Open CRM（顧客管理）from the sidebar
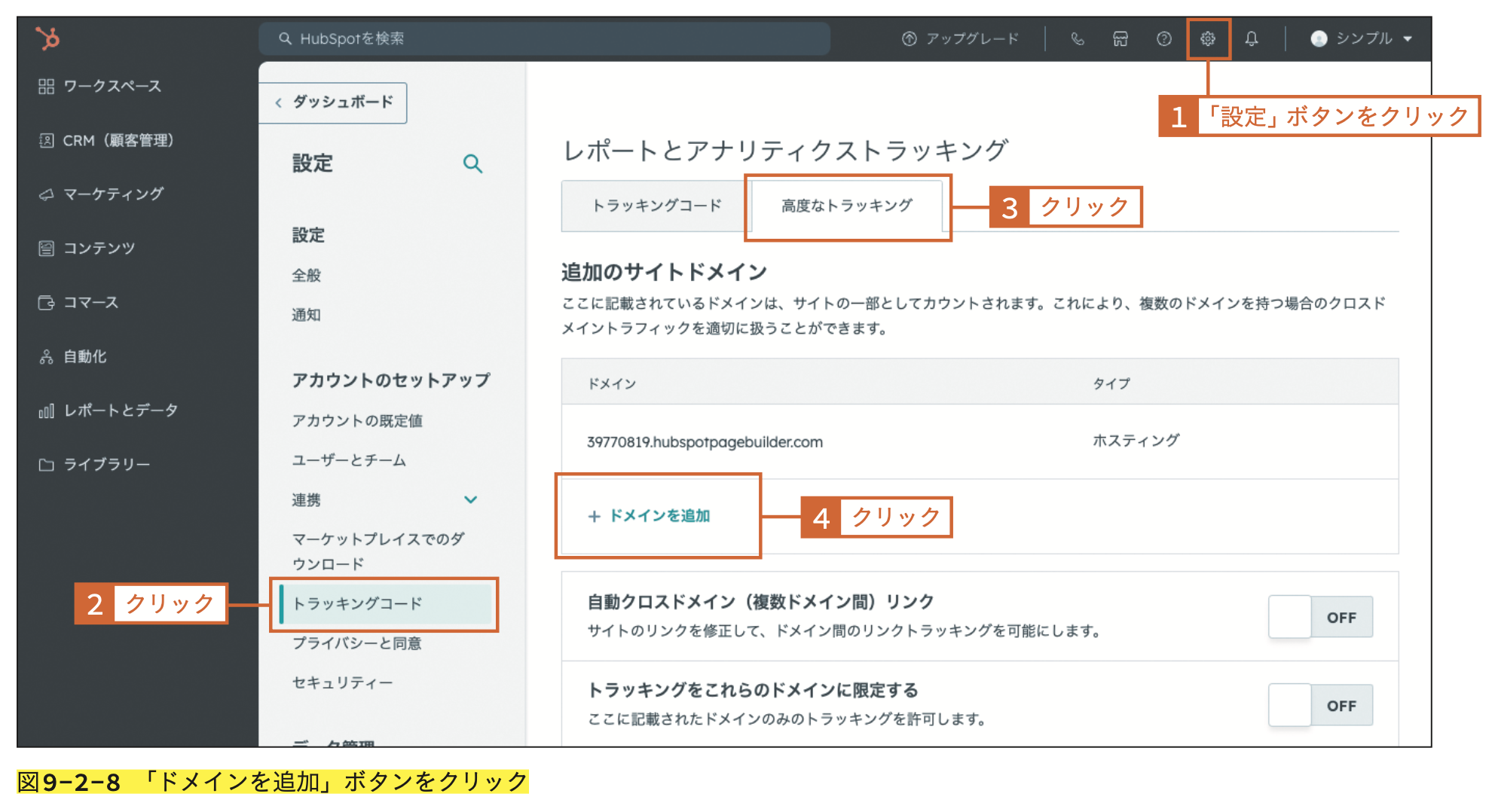Screen dimensions: 1492x812 point(105,140)
